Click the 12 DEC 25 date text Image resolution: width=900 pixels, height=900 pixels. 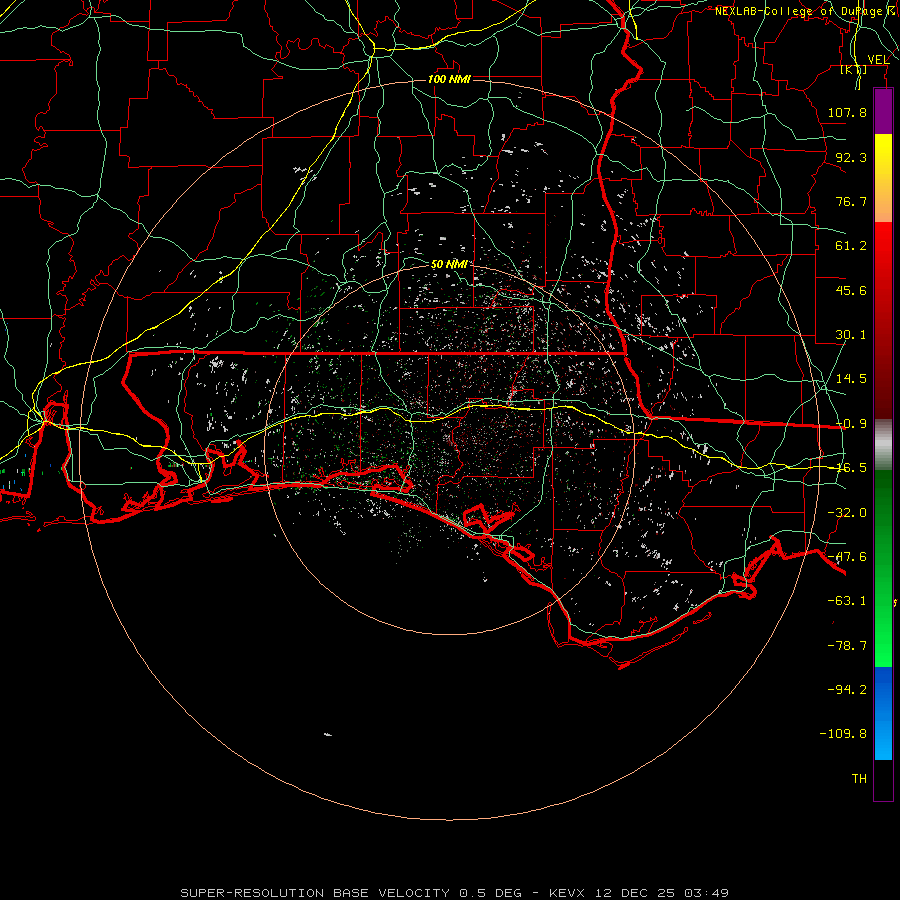coord(636,893)
